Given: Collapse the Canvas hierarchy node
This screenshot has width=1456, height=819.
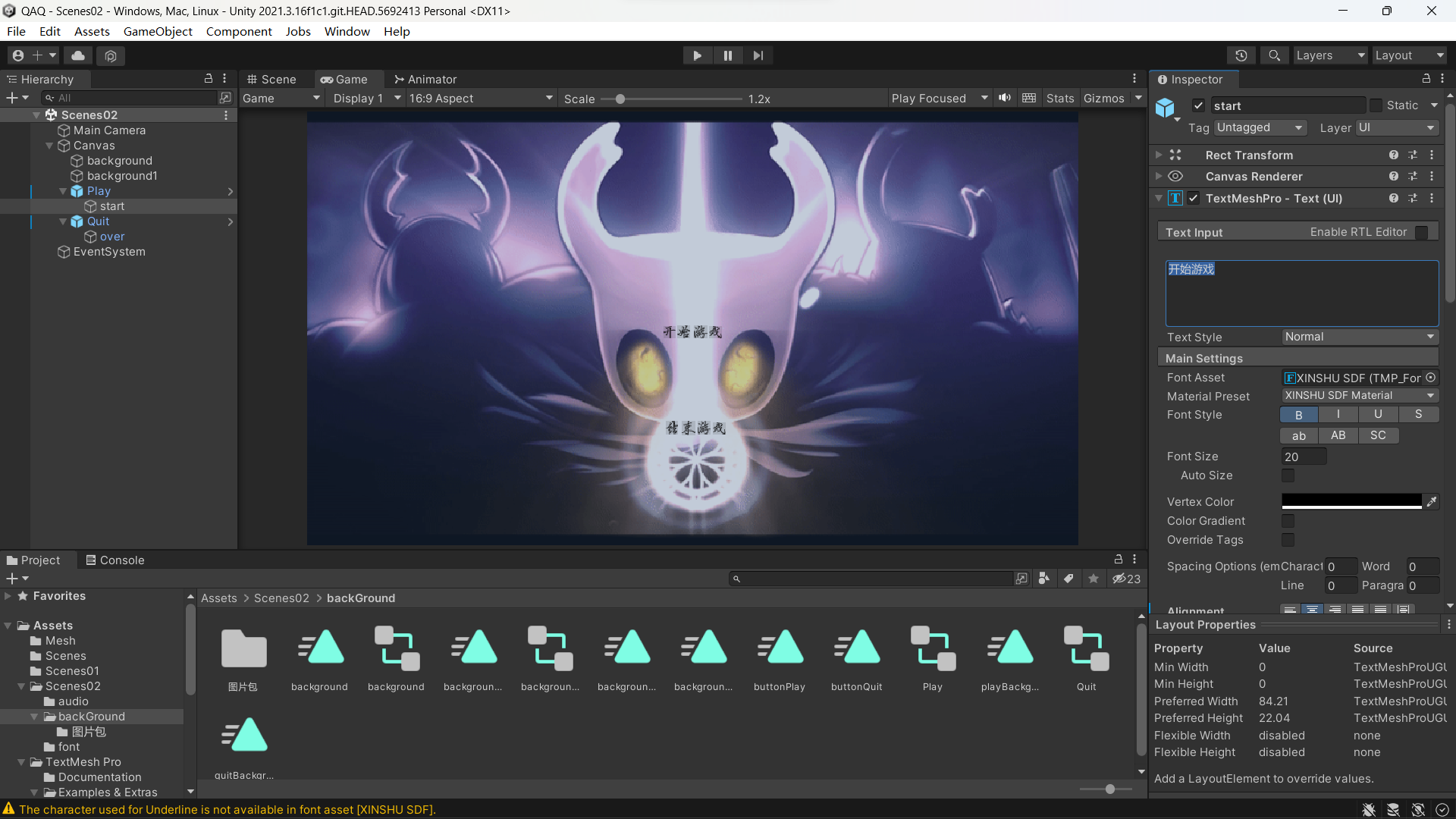Looking at the screenshot, I should coord(49,146).
